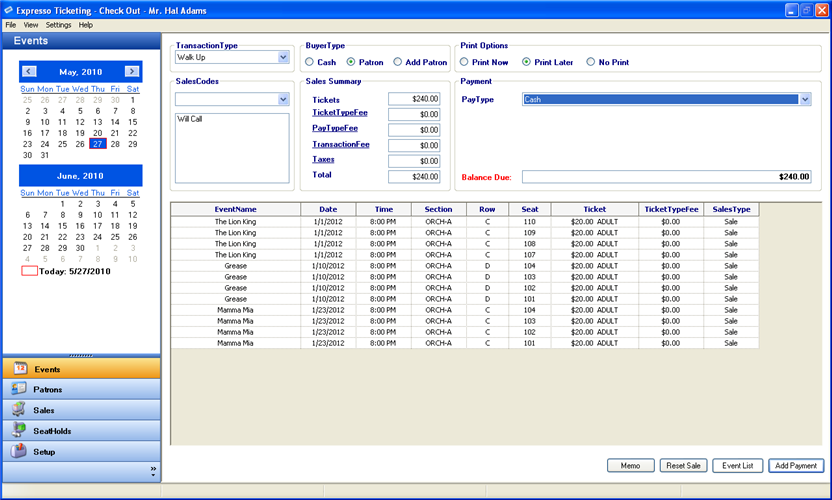
Task: Select Grease row D seat 104
Action: pos(465,266)
